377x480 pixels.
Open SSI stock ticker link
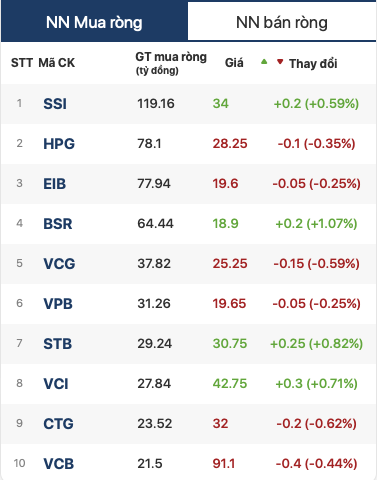55,104
